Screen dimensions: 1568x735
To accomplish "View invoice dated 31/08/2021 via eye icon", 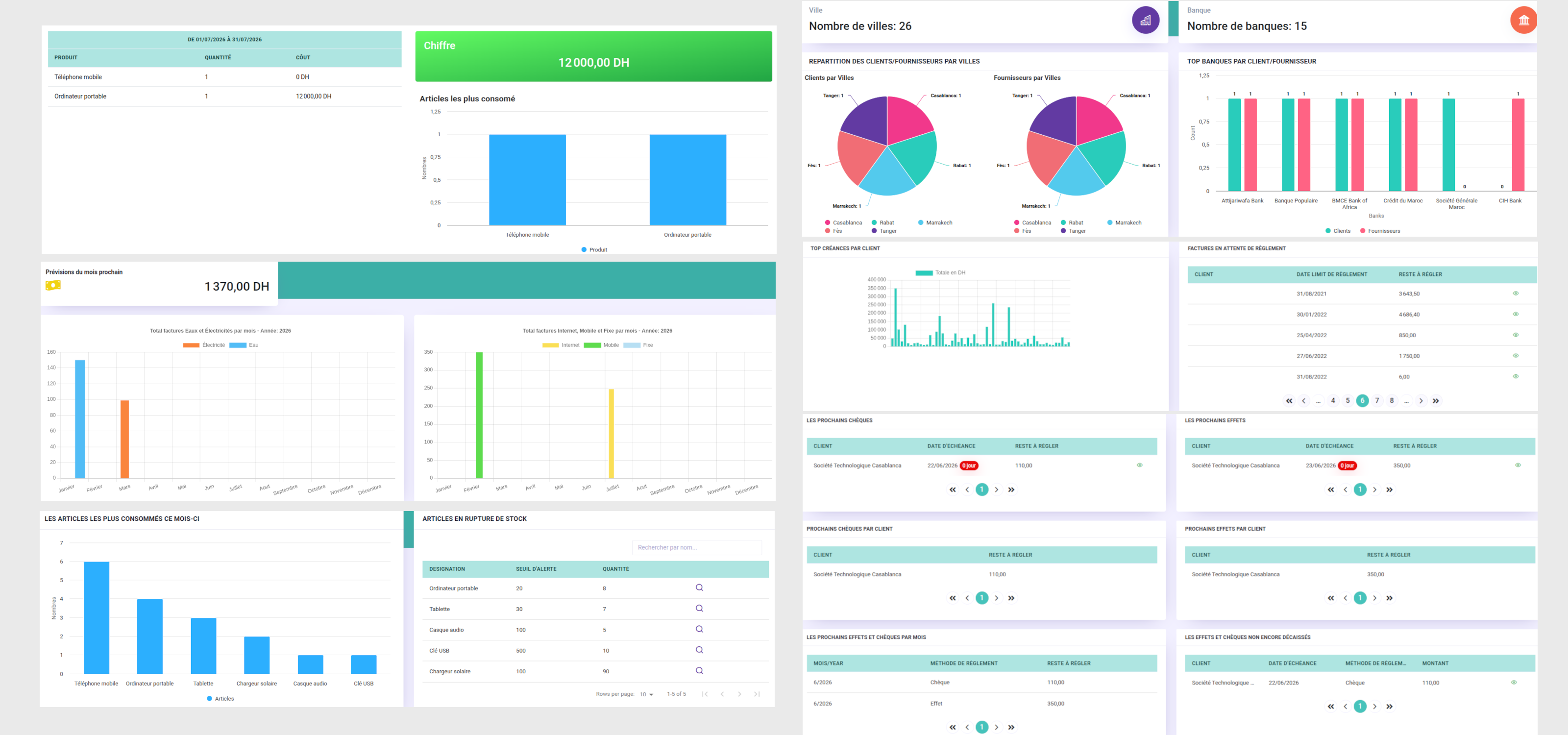I will point(1516,294).
